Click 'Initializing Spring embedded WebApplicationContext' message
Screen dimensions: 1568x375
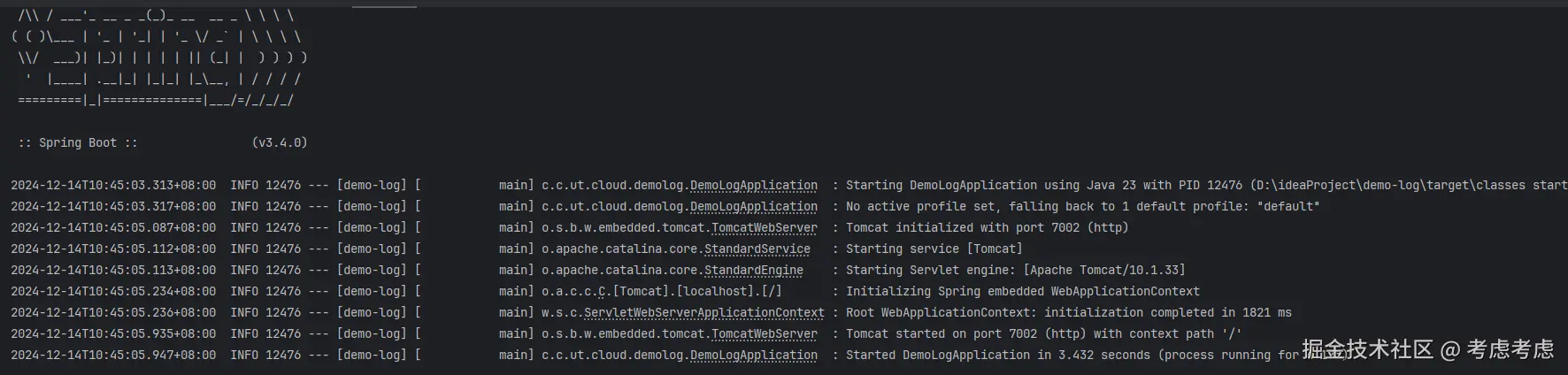pos(1022,292)
